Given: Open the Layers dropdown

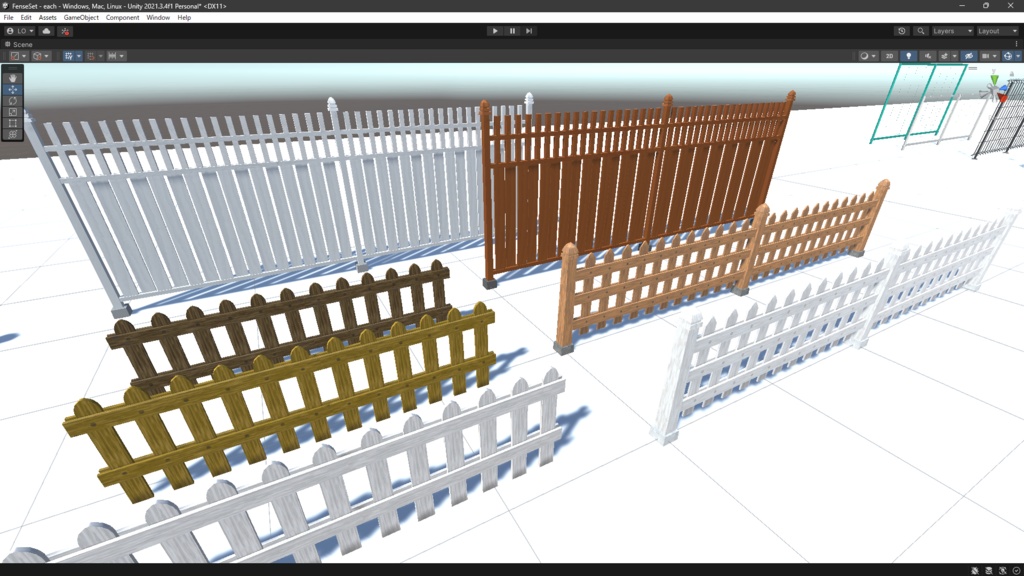Looking at the screenshot, I should 952,31.
